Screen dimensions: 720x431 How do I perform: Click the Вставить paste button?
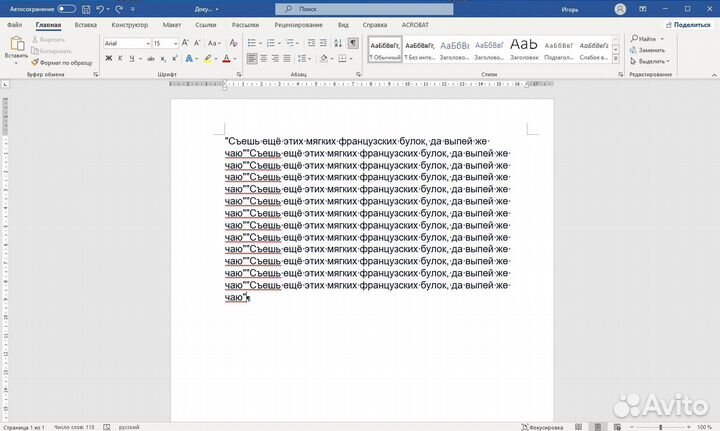pos(17,48)
